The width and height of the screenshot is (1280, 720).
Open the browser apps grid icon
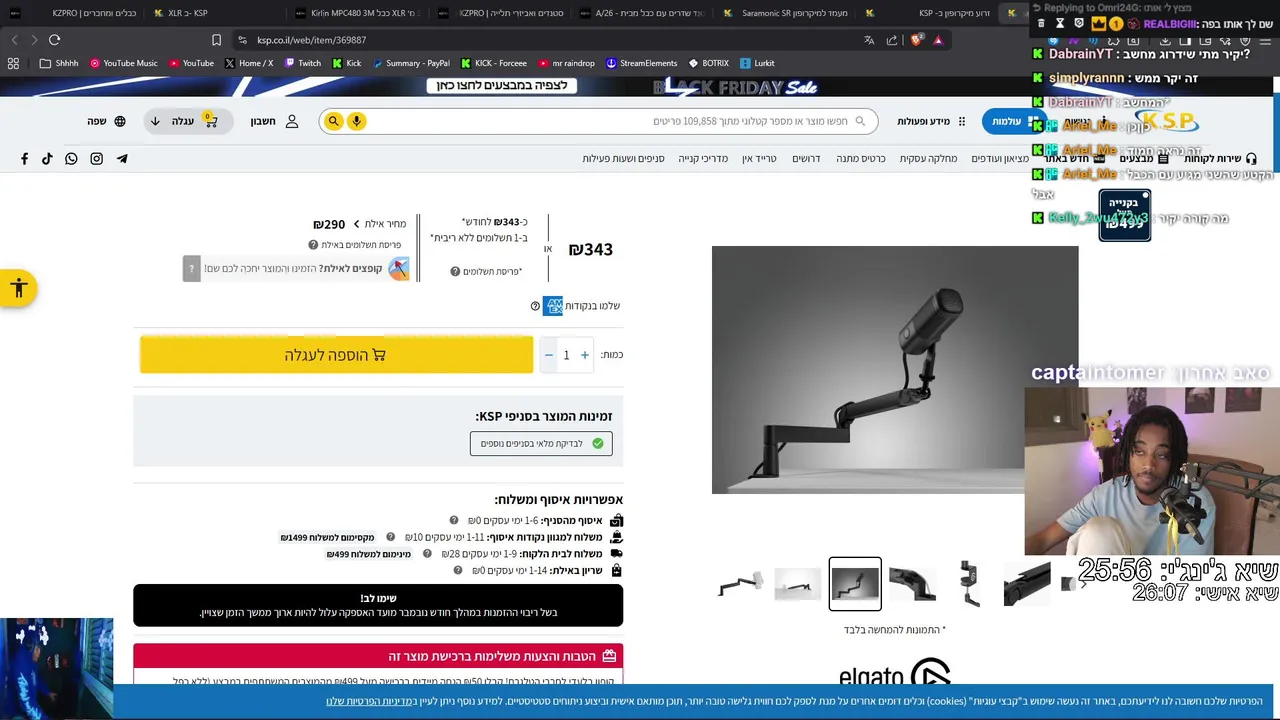click(x=13, y=63)
